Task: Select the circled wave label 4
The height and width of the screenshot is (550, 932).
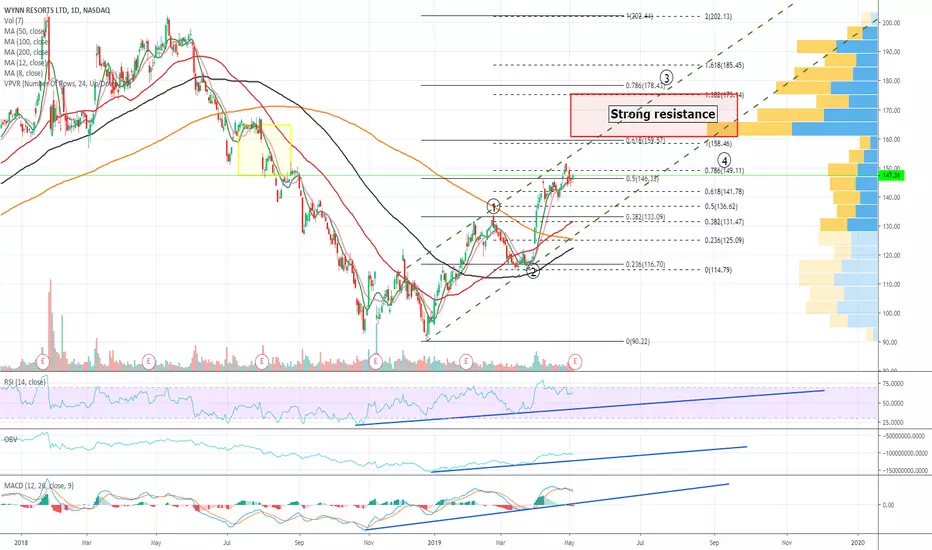Action: (x=724, y=160)
